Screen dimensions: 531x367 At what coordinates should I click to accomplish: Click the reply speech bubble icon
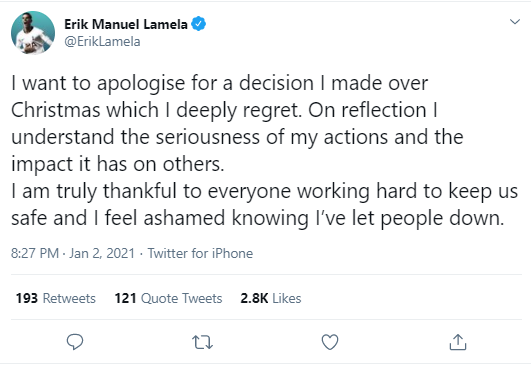75,342
